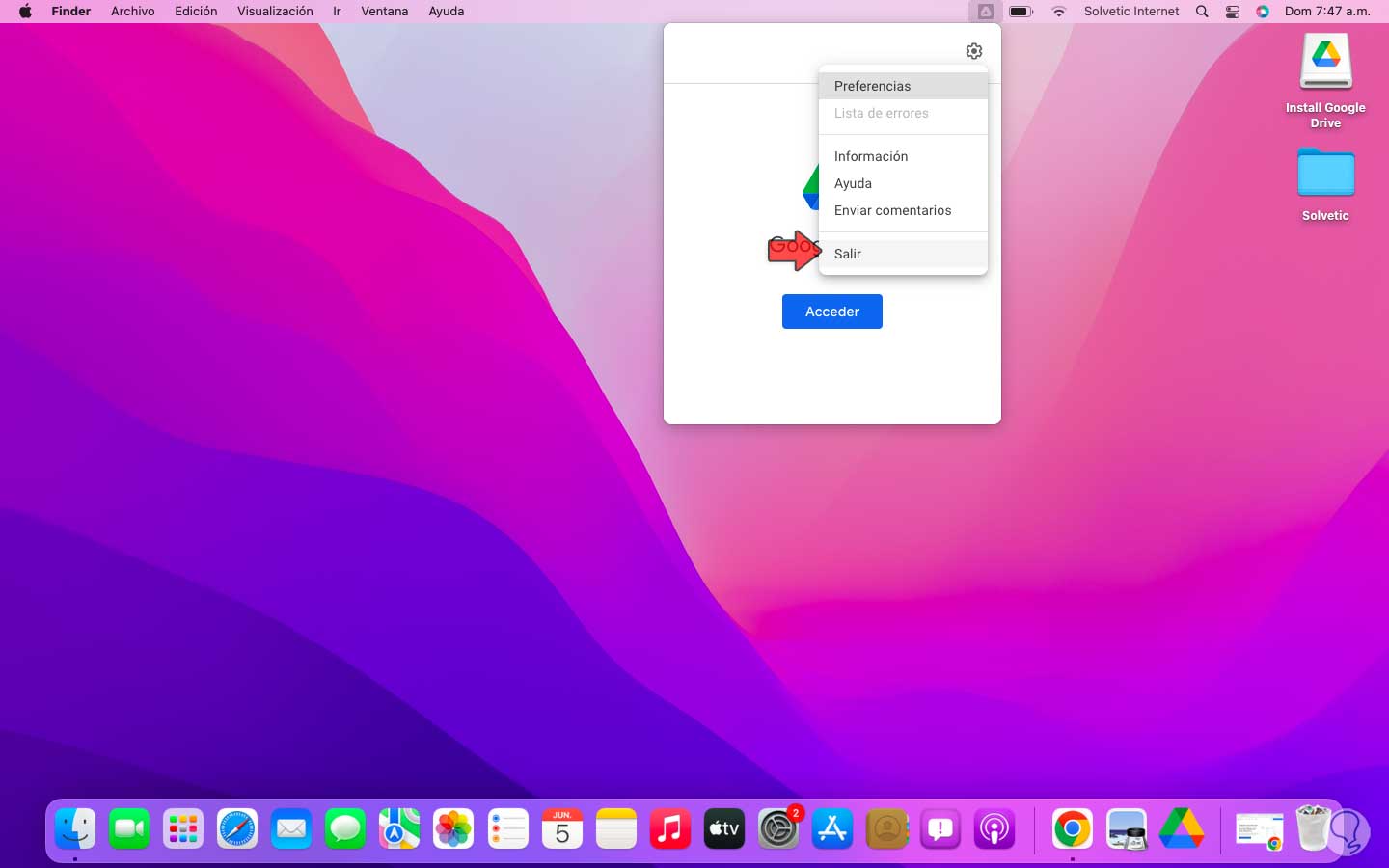
Task: Check the battery status icon
Action: point(1021,12)
